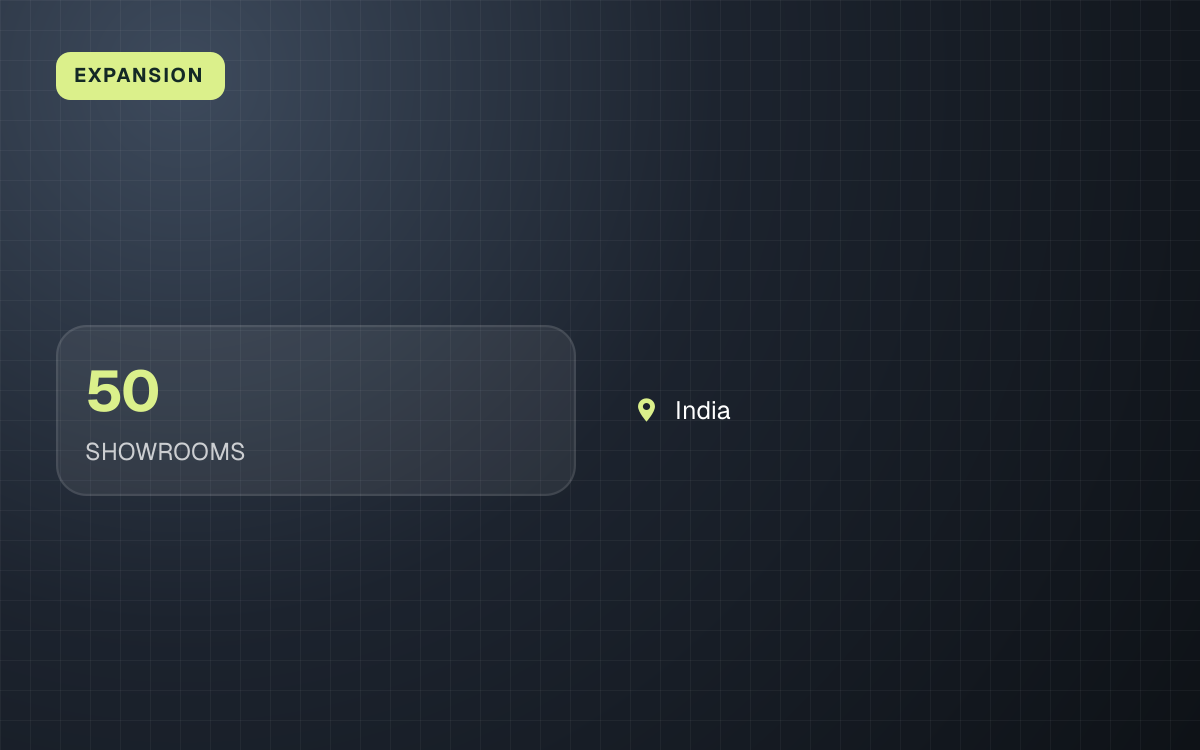The width and height of the screenshot is (1200, 750).
Task: Click the number 50 in the card
Action: (x=123, y=391)
